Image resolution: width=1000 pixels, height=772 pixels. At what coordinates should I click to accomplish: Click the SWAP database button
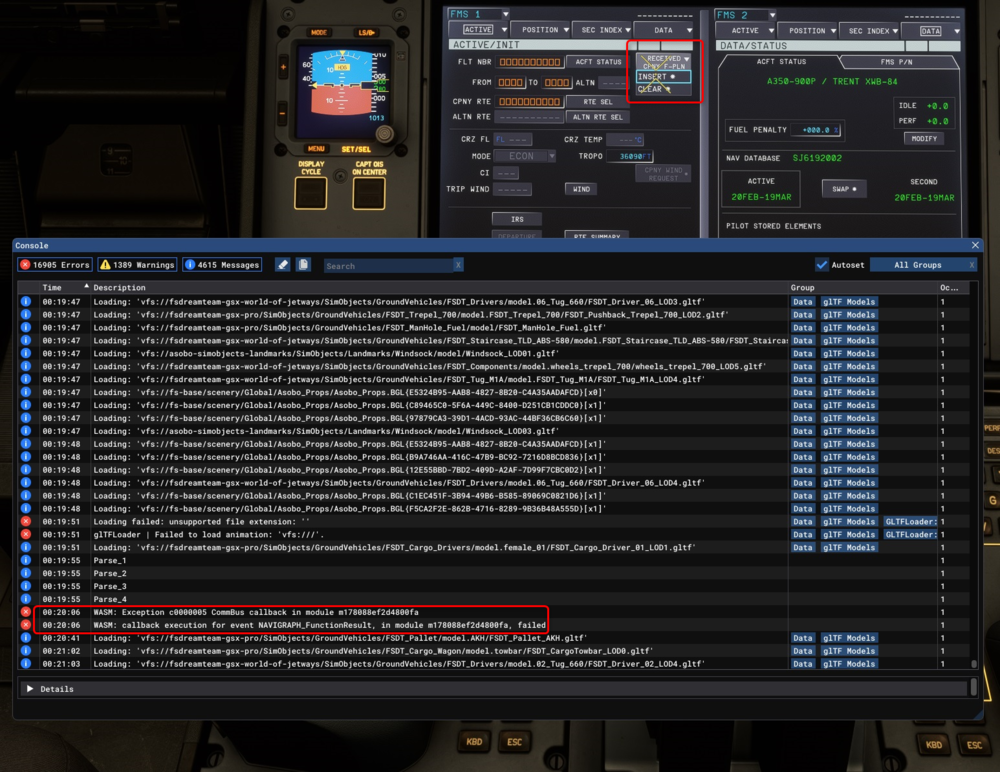843,188
